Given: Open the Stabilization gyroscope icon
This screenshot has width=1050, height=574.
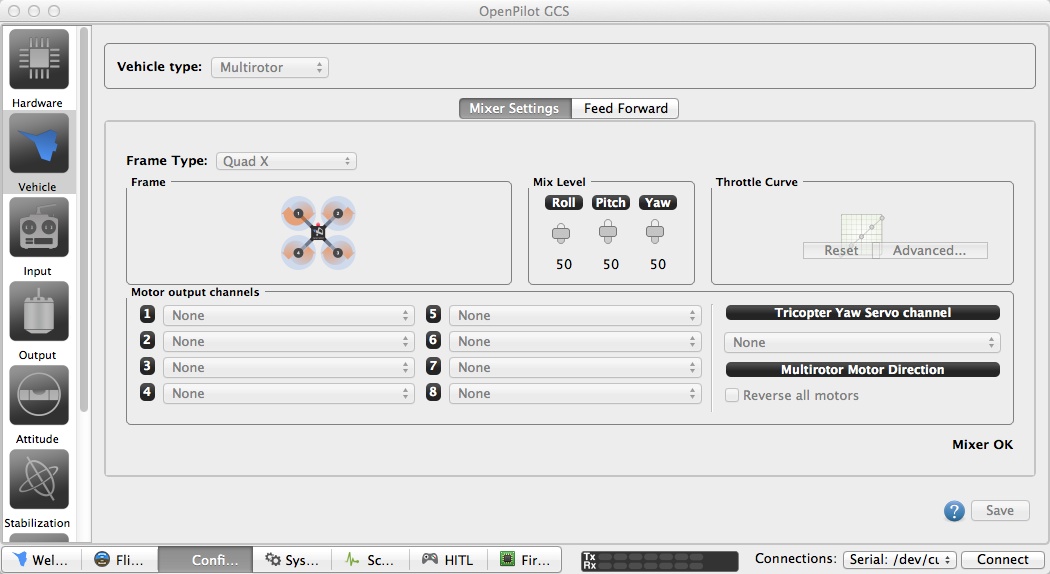Looking at the screenshot, I should click(39, 480).
